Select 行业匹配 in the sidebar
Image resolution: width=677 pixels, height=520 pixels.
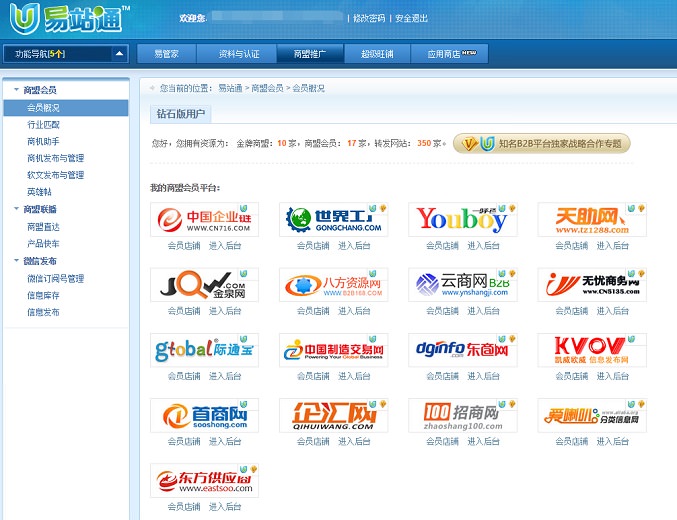pyautogui.click(x=43, y=124)
